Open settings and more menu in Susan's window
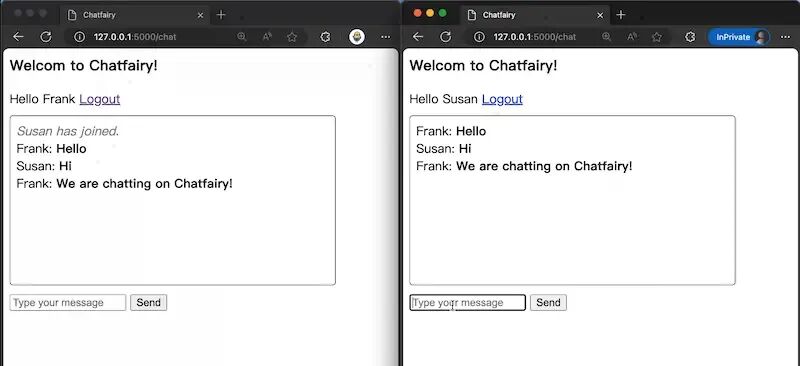 pyautogui.click(x=786, y=37)
